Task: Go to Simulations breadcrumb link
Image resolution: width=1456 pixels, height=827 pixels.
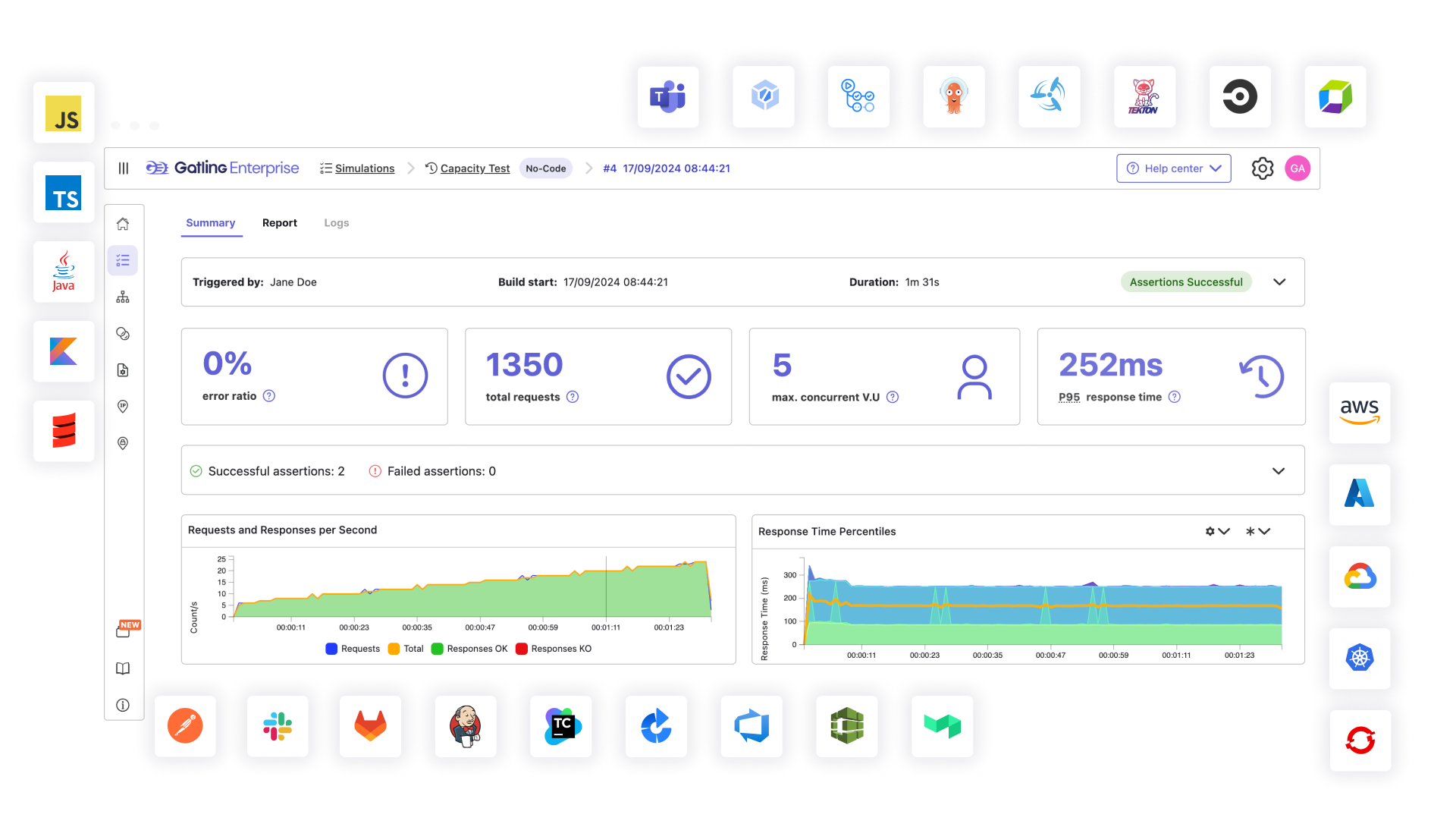Action: coord(358,168)
